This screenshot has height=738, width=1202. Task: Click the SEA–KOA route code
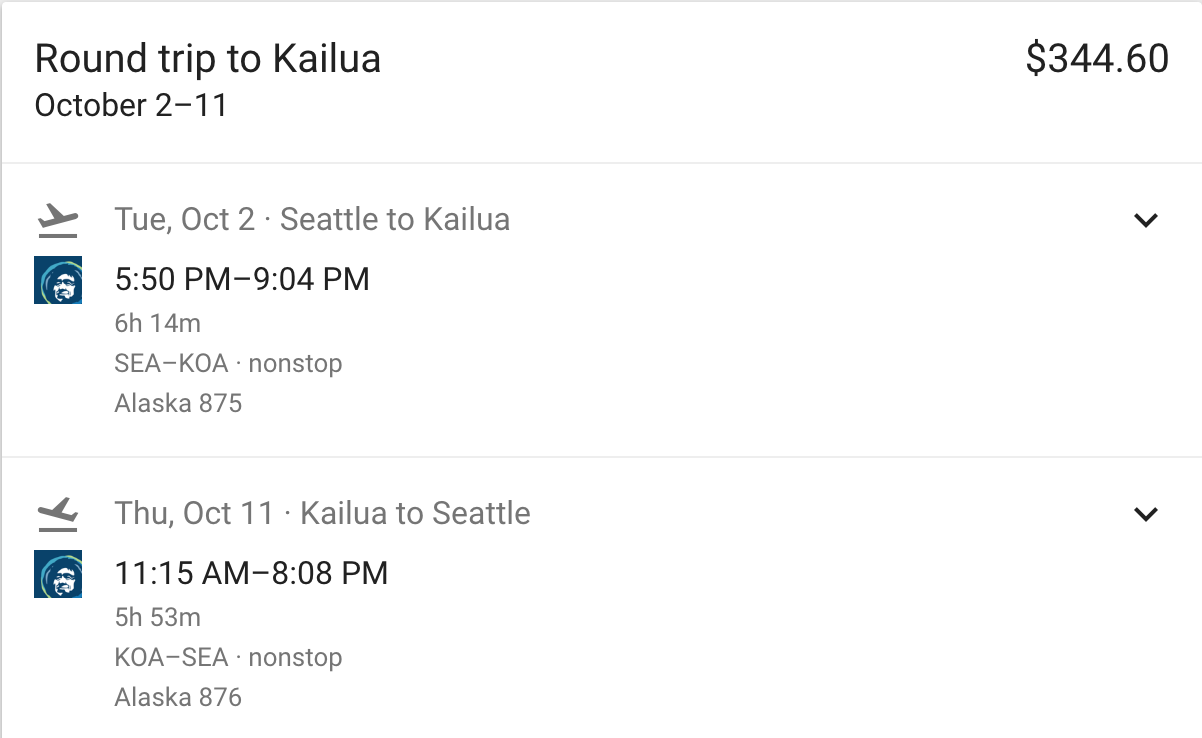pyautogui.click(x=171, y=363)
